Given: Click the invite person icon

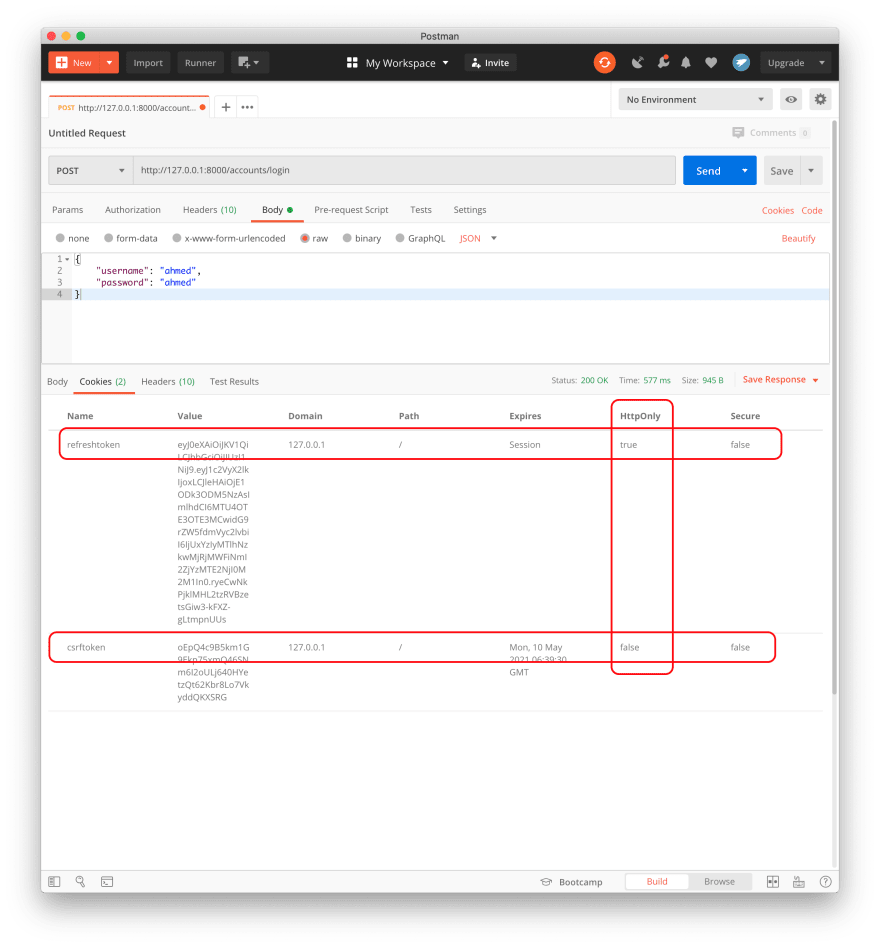Looking at the screenshot, I should point(476,63).
